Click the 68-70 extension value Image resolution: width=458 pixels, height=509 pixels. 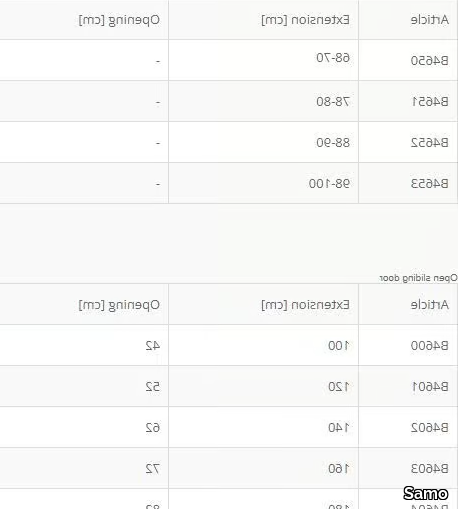(333, 58)
